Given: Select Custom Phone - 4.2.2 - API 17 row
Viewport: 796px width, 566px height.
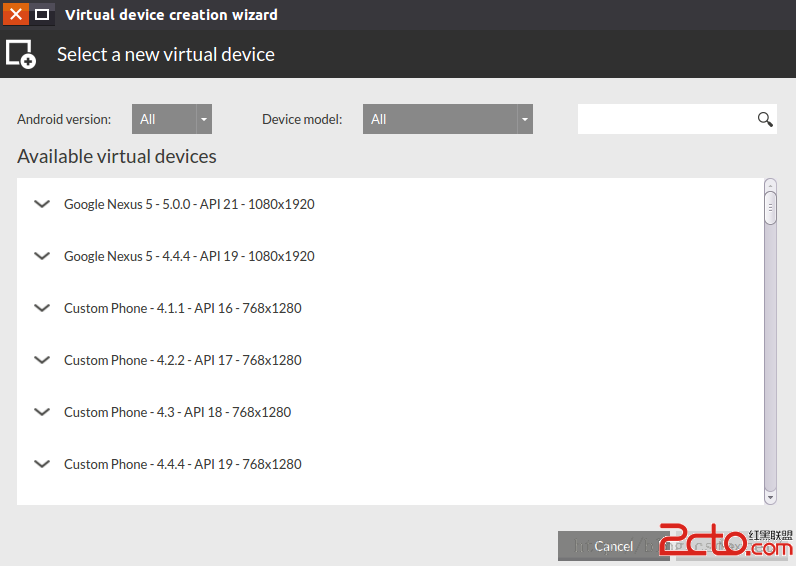Looking at the screenshot, I should click(x=390, y=360).
